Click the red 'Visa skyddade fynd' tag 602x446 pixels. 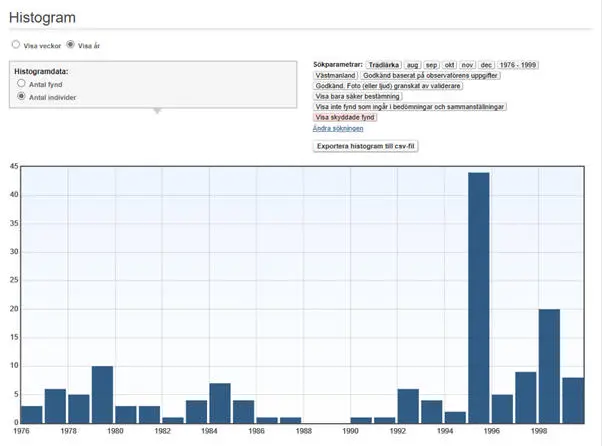coord(345,117)
